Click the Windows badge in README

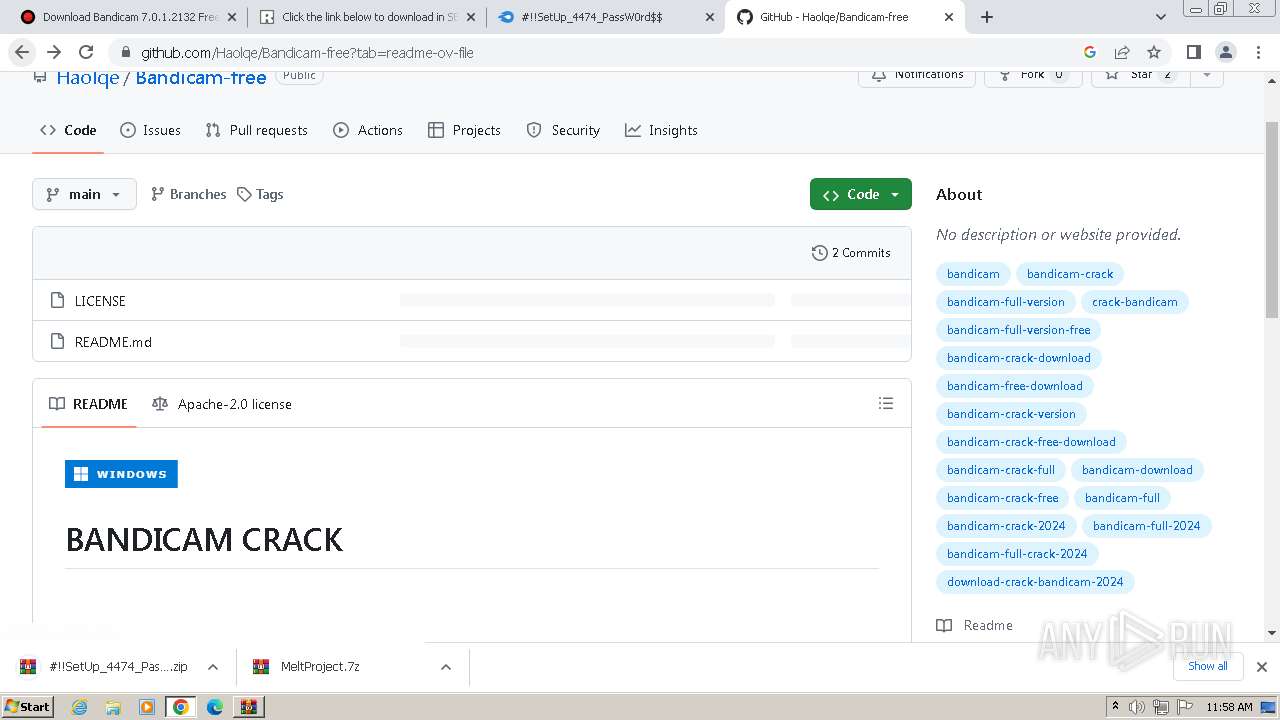(x=121, y=474)
